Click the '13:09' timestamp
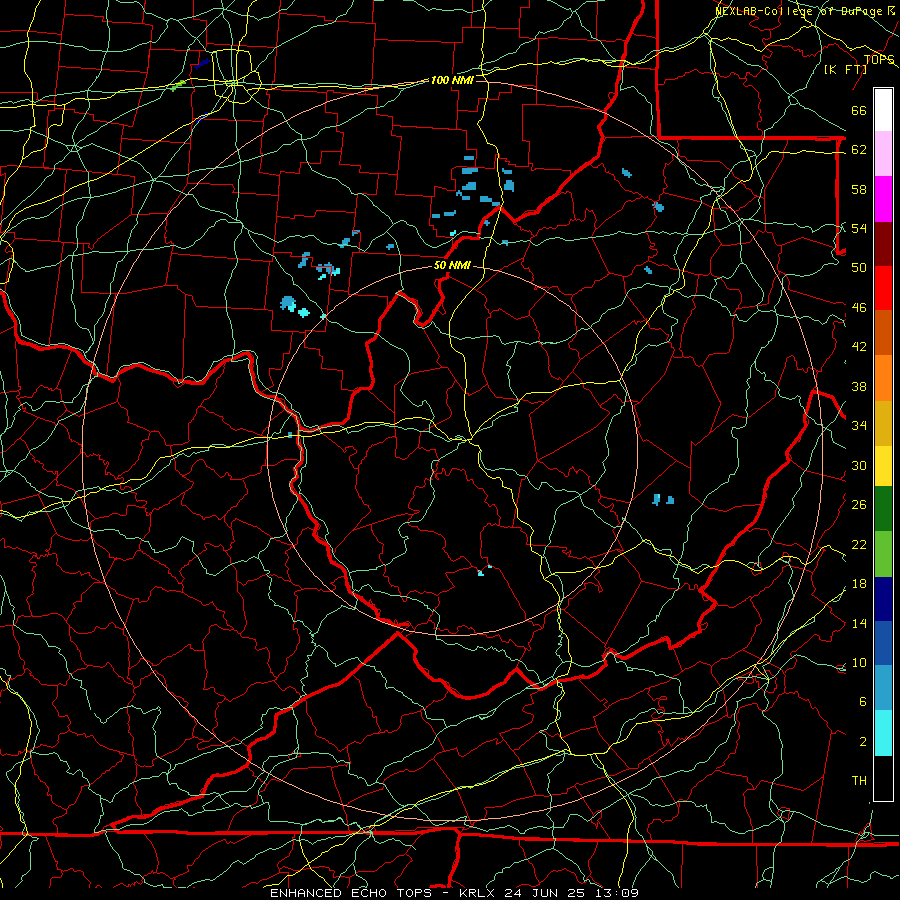The width and height of the screenshot is (900, 900). pos(618,893)
